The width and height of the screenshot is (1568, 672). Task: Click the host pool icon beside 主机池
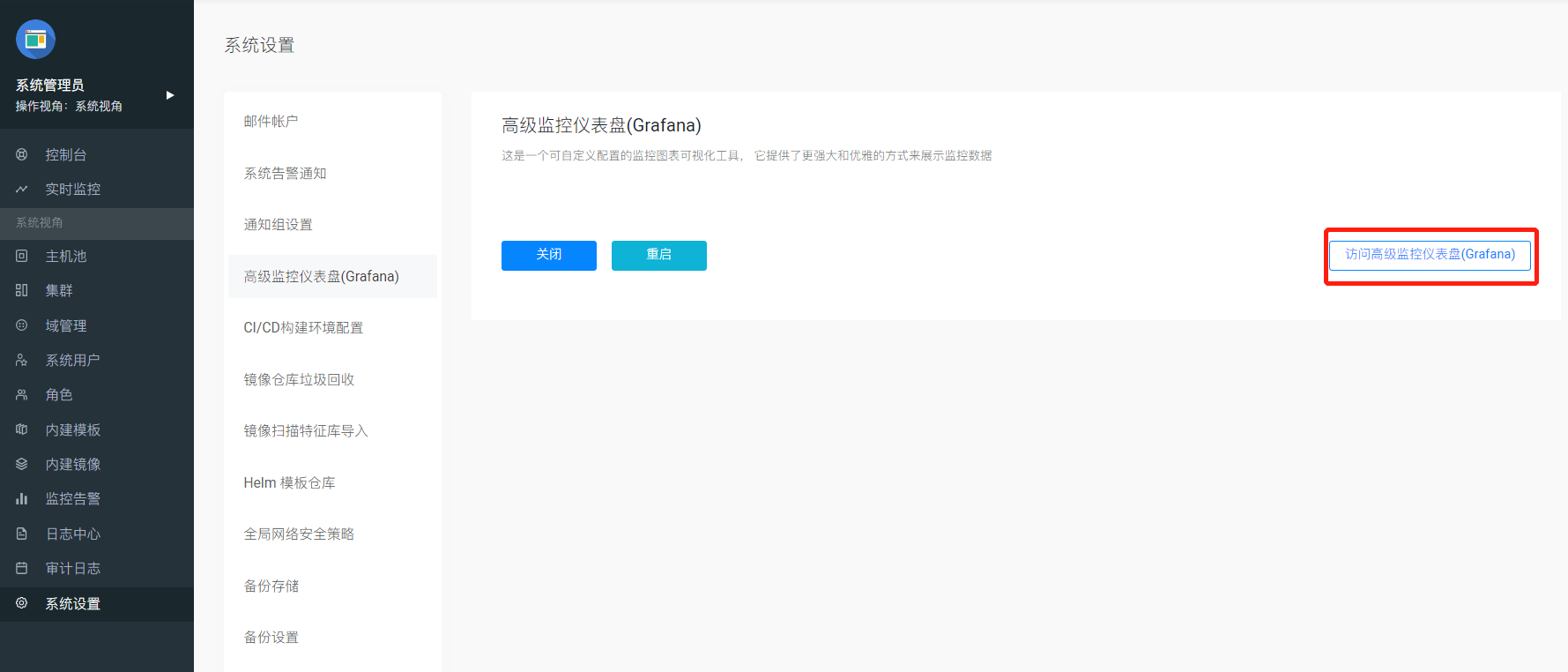pos(22,257)
